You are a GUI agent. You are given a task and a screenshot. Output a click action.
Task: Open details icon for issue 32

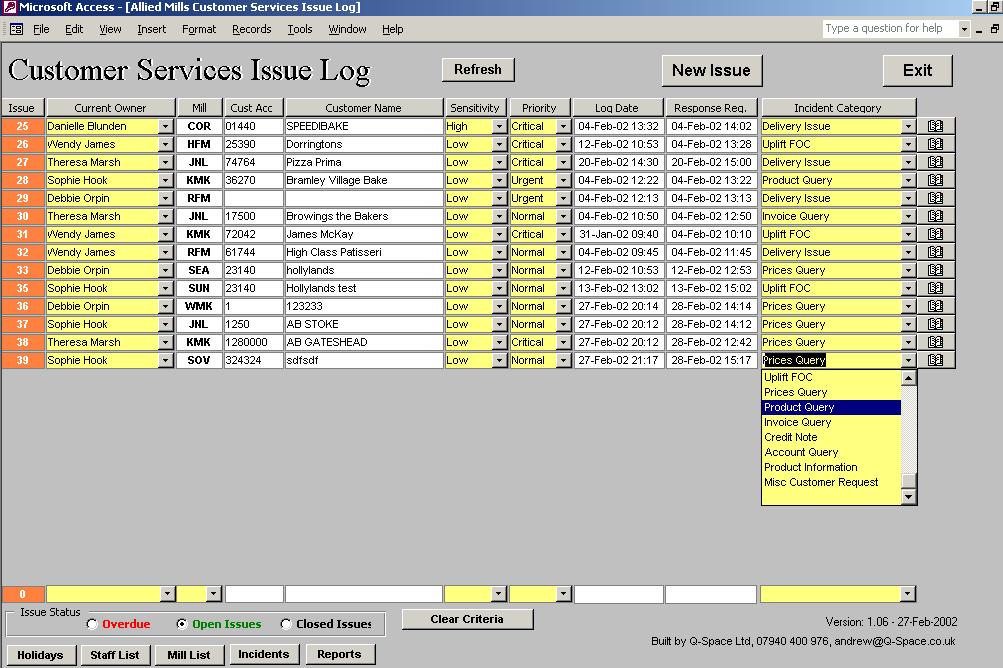936,252
